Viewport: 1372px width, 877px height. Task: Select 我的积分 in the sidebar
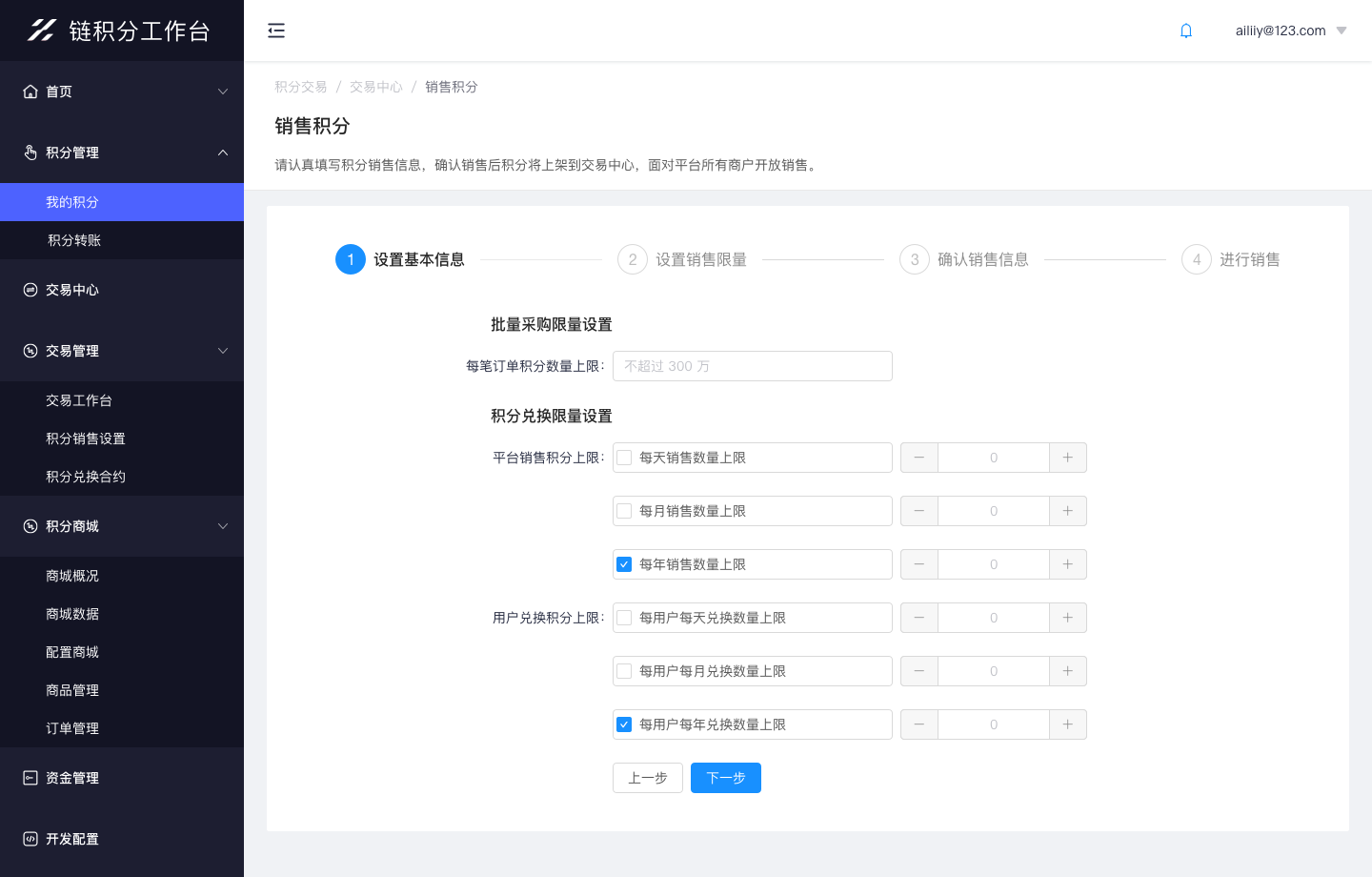(x=122, y=202)
